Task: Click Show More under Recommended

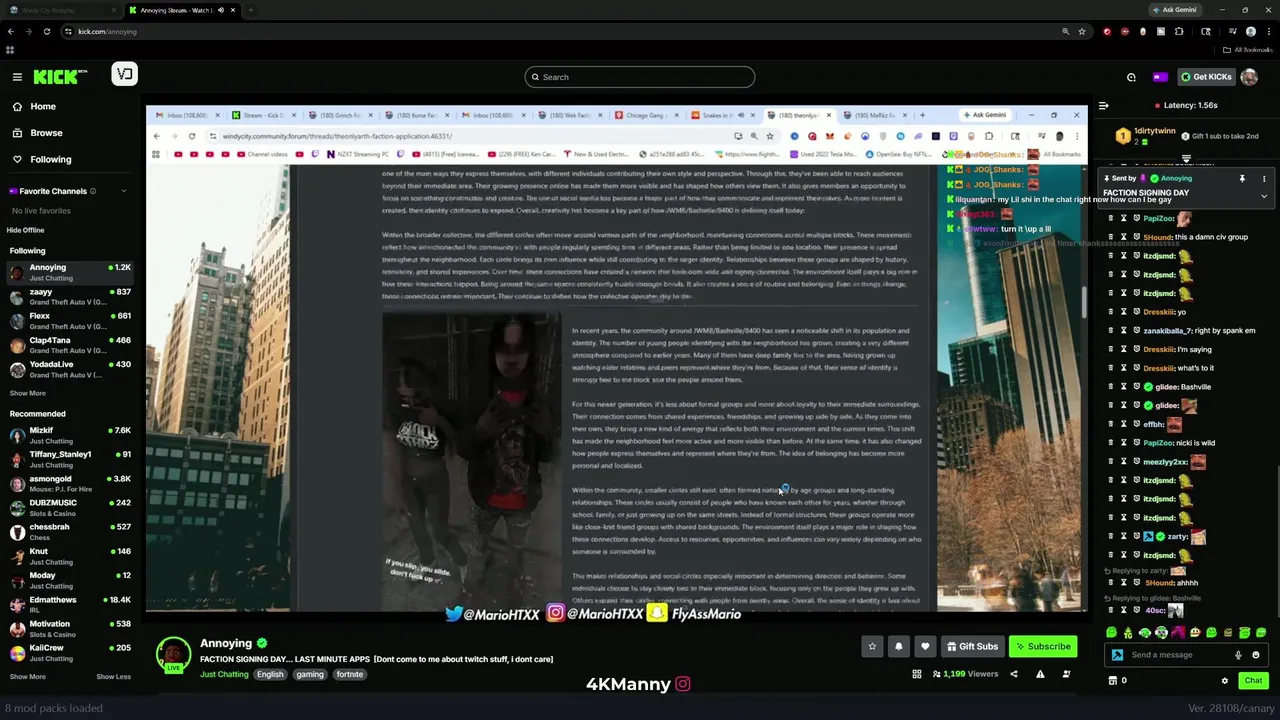Action: [27, 677]
